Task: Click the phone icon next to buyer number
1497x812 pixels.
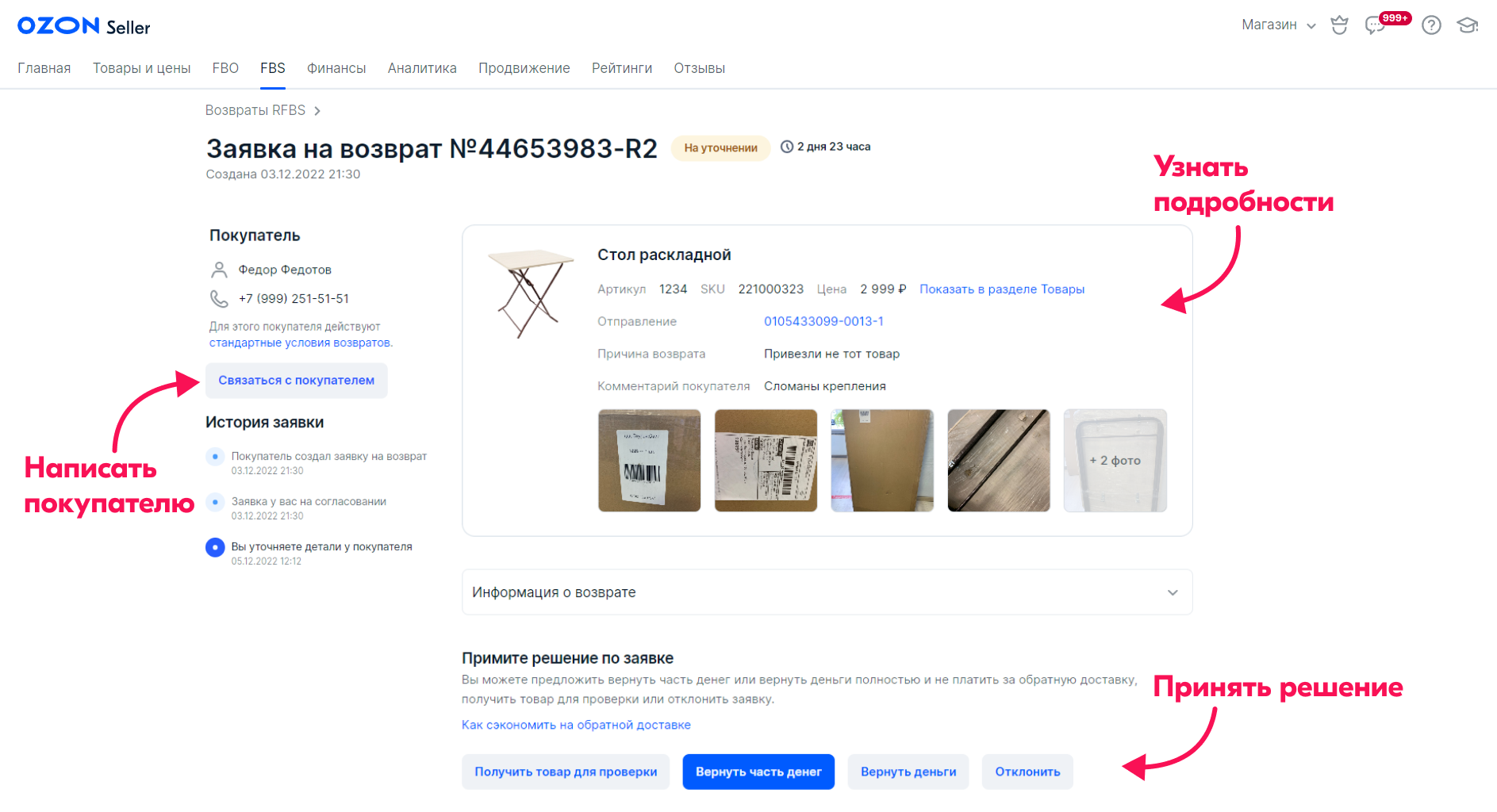Action: pos(219,299)
